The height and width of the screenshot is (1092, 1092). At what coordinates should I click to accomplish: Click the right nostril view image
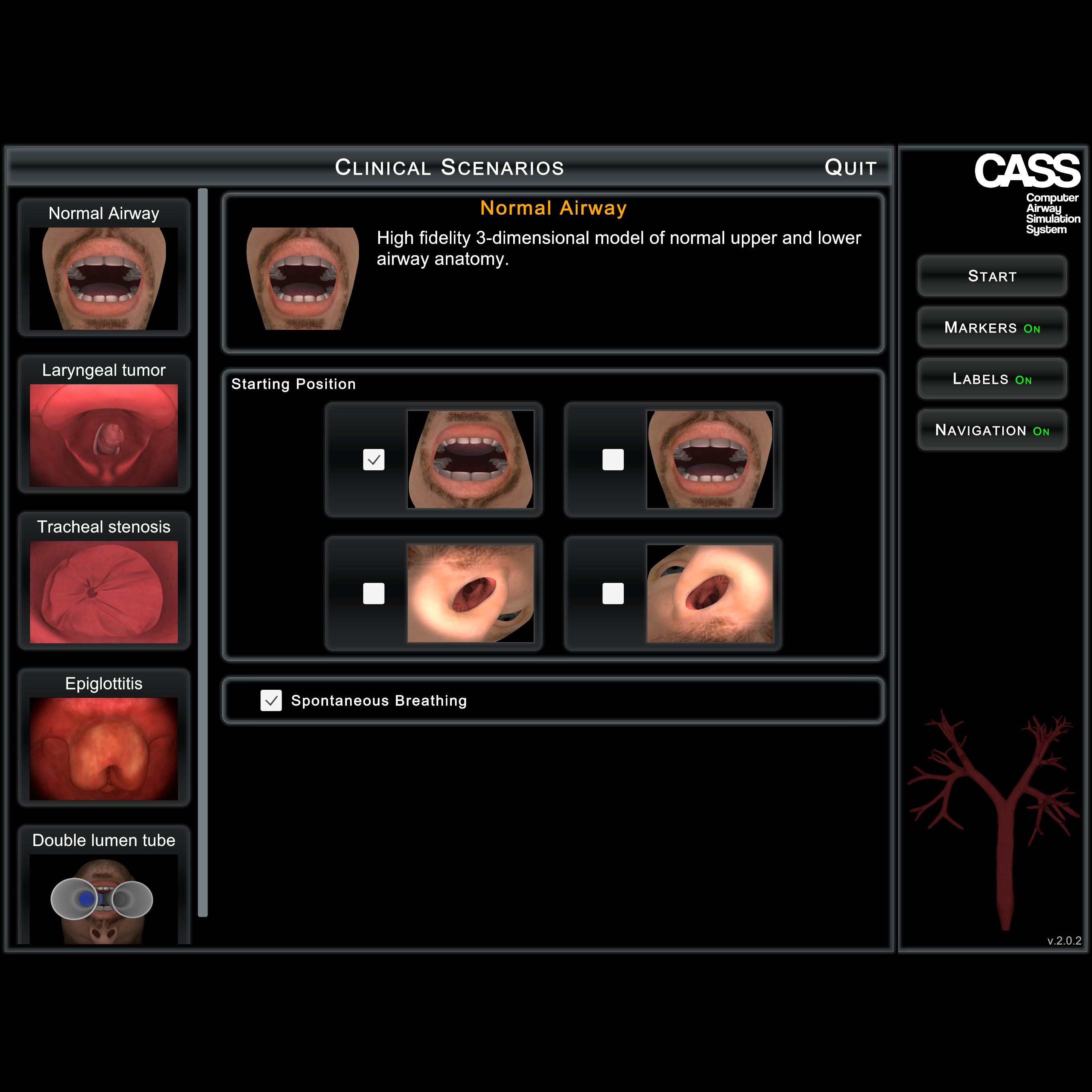[x=709, y=594]
